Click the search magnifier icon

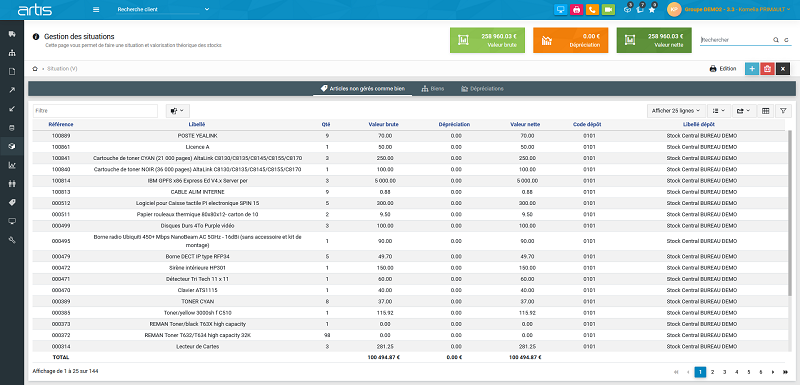[x=776, y=40]
